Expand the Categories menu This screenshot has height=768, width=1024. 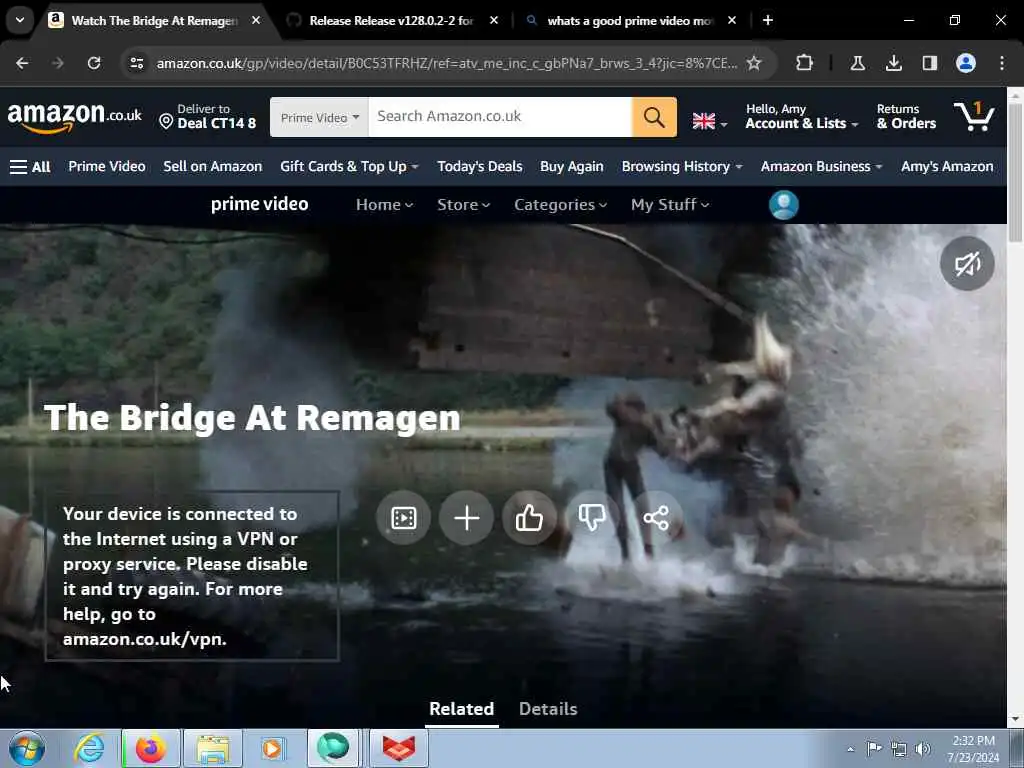[560, 205]
